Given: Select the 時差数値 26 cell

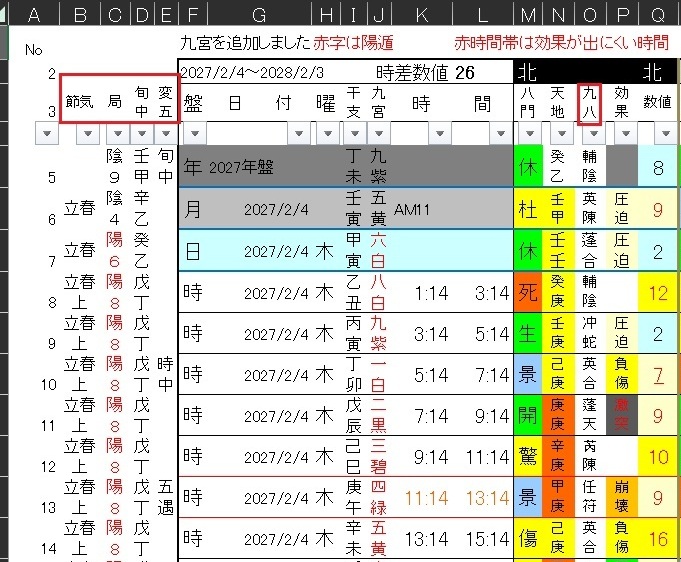Looking at the screenshot, I should (x=425, y=72).
